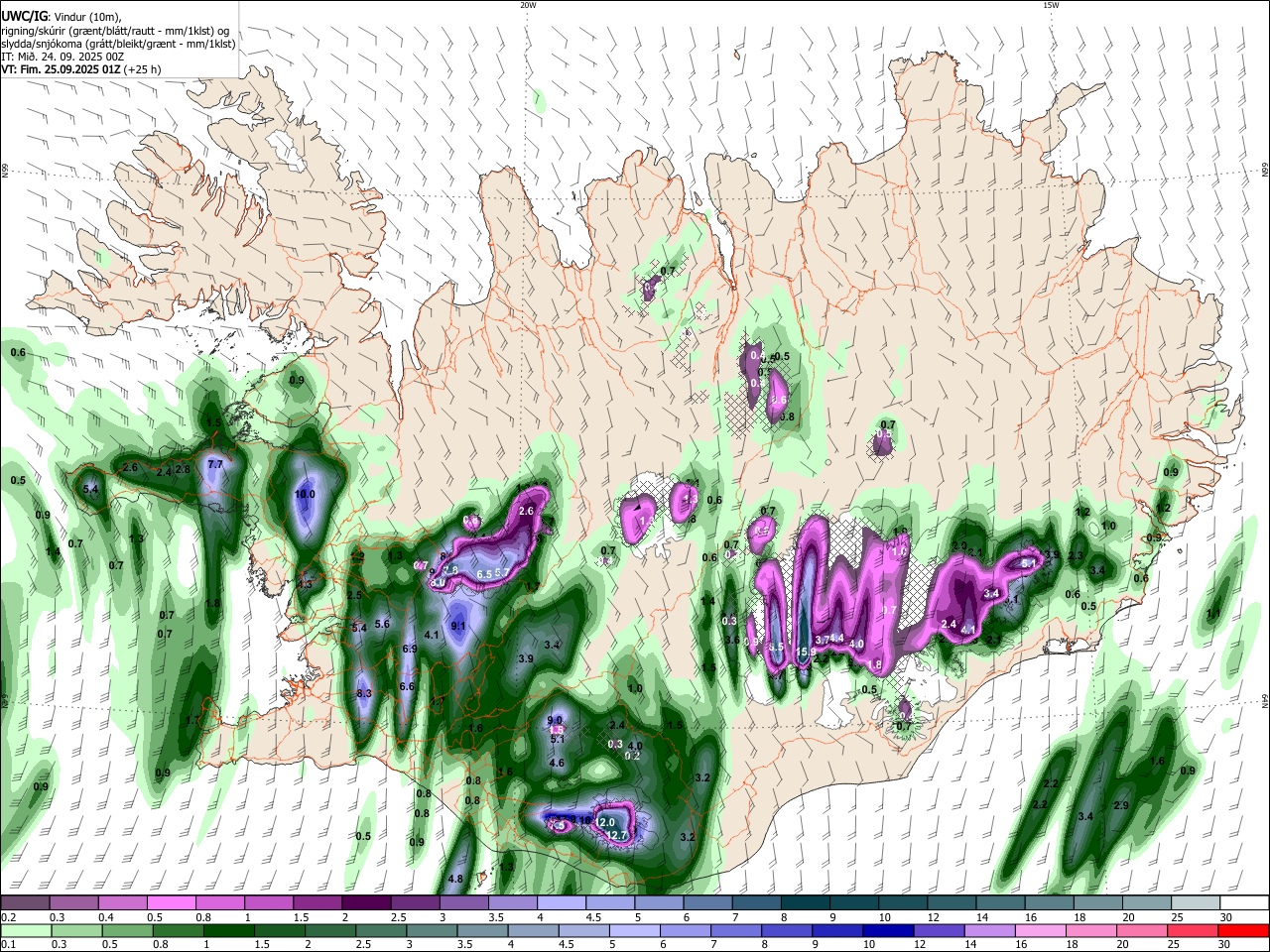Image resolution: width=1270 pixels, height=952 pixels.
Task: Click the bright pink snow legend swatch between 0.5 and 0.8
Action: [170, 903]
